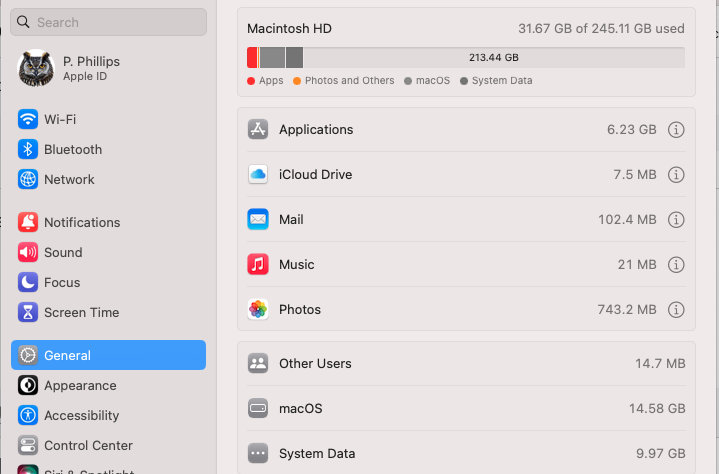The height and width of the screenshot is (474, 719).
Task: Select the iCloud Drive row label
Action: [315, 174]
